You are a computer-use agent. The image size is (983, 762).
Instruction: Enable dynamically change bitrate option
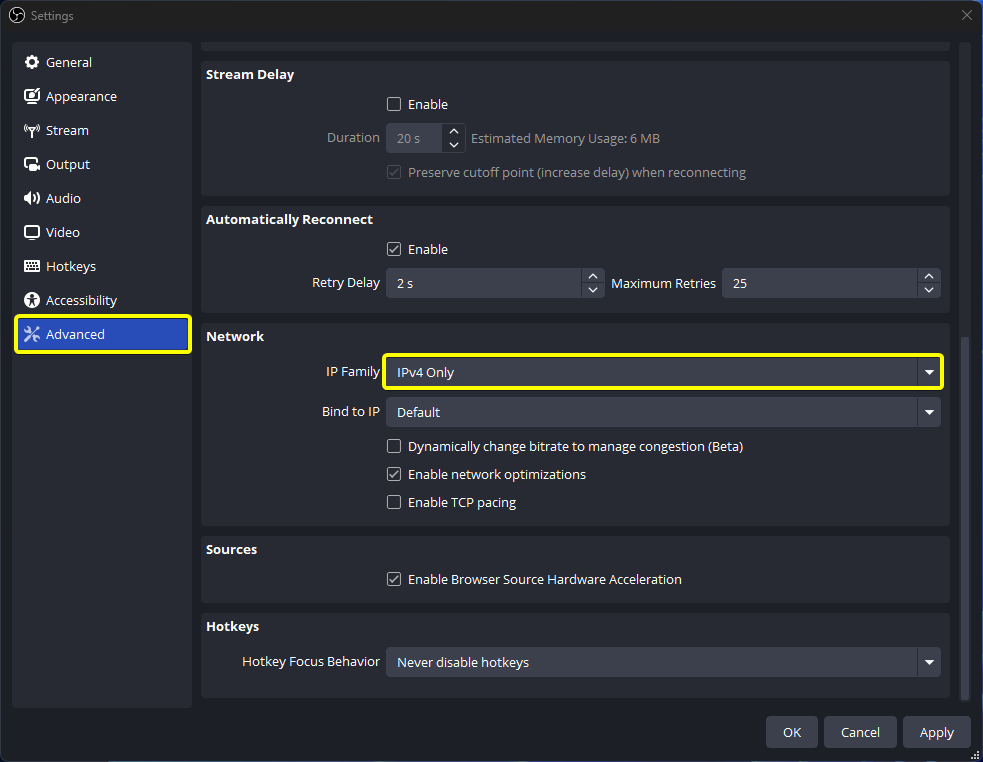click(394, 446)
